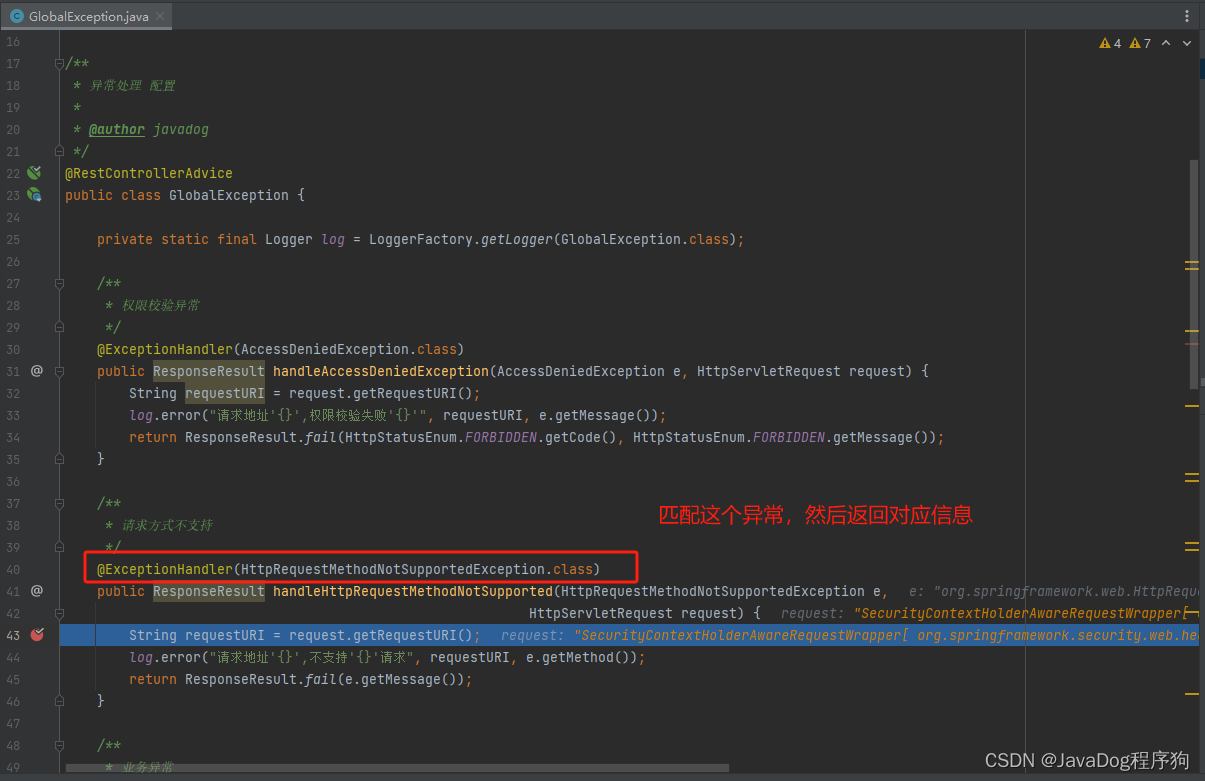Go to next highlighted problem with down arrow
The height and width of the screenshot is (781, 1205).
pyautogui.click(x=1187, y=43)
